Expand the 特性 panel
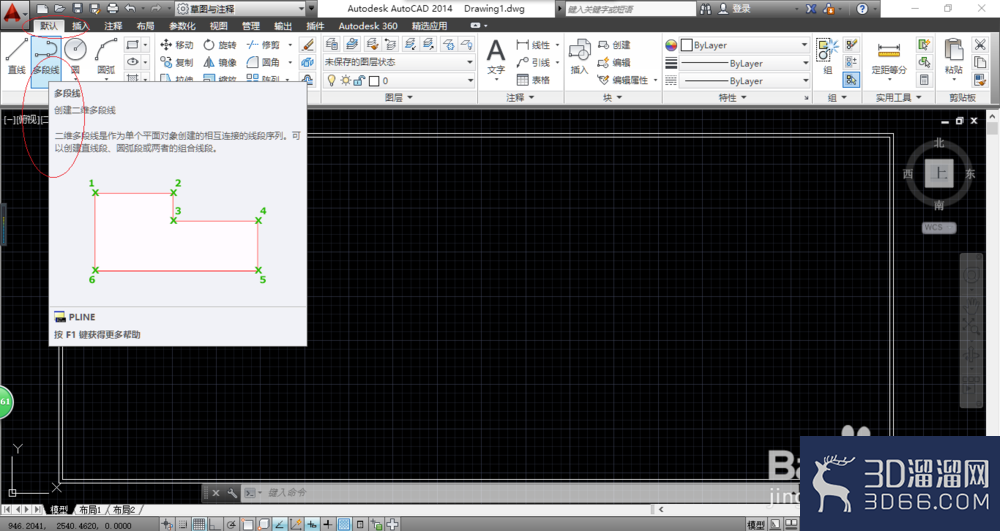Screen dimensions: 1000x531 click(732, 98)
